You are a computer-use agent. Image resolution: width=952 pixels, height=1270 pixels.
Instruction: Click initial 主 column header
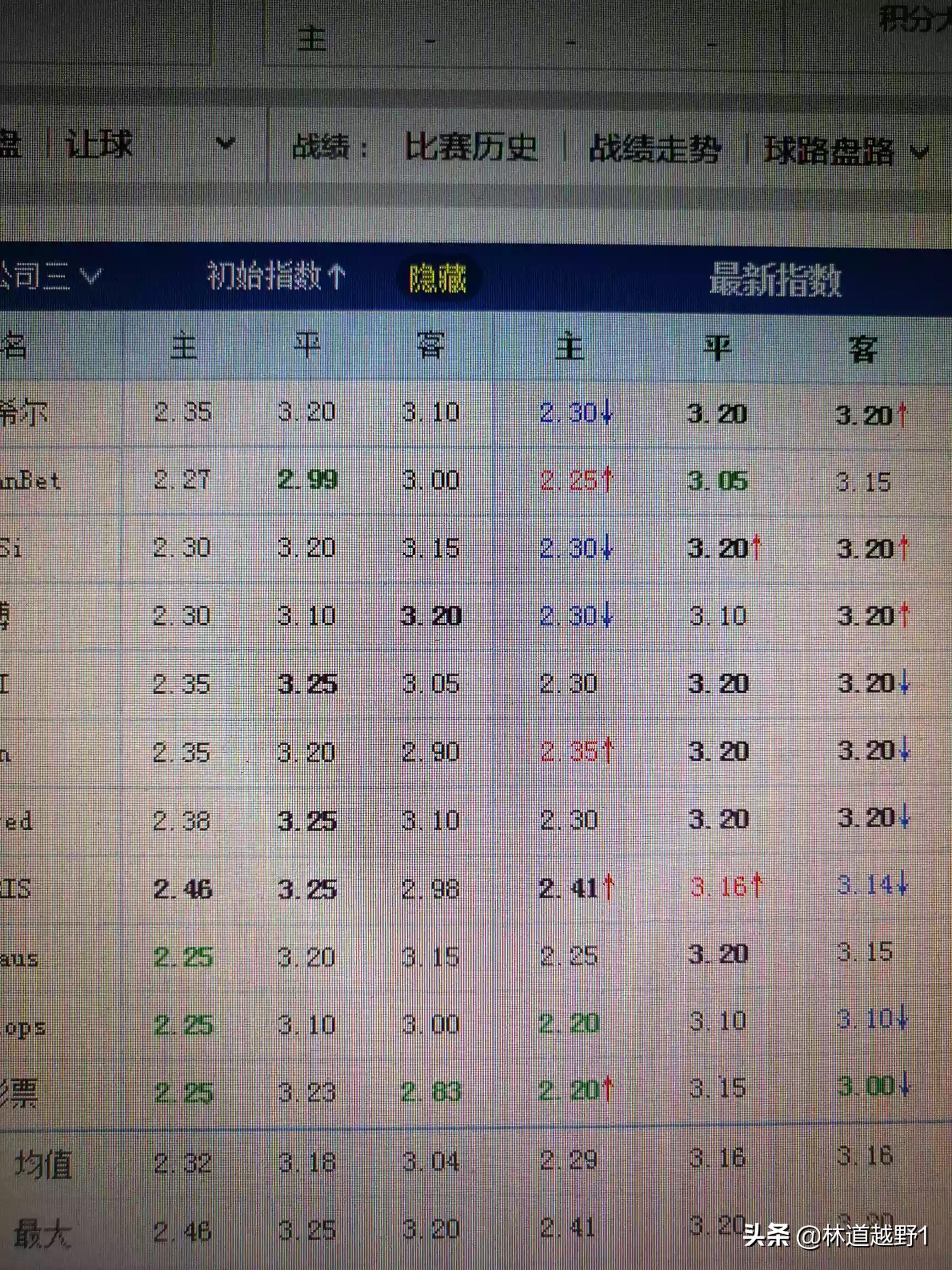183,346
